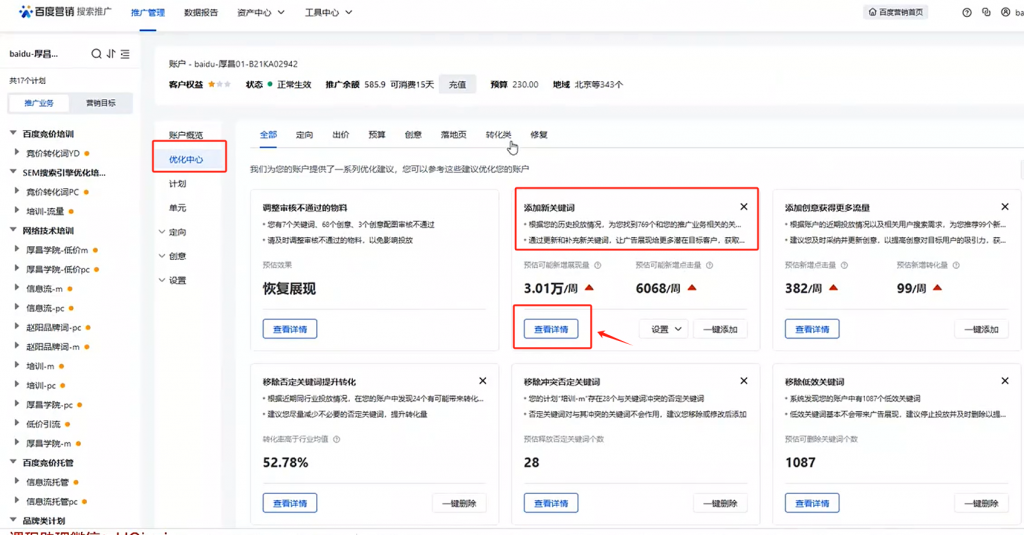This screenshot has width=1024, height=535.
Task: Click 一键删除 on 移除冲突否定关键词 card
Action: tap(720, 503)
